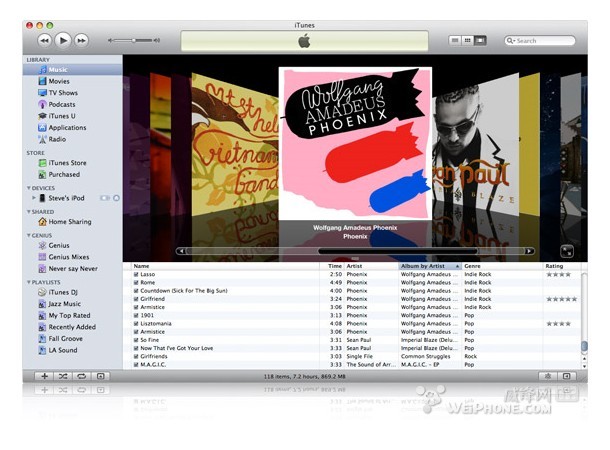Viewport: 610px width, 450px height.
Task: Click the Genius button in status bar
Action: pyautogui.click(x=548, y=376)
